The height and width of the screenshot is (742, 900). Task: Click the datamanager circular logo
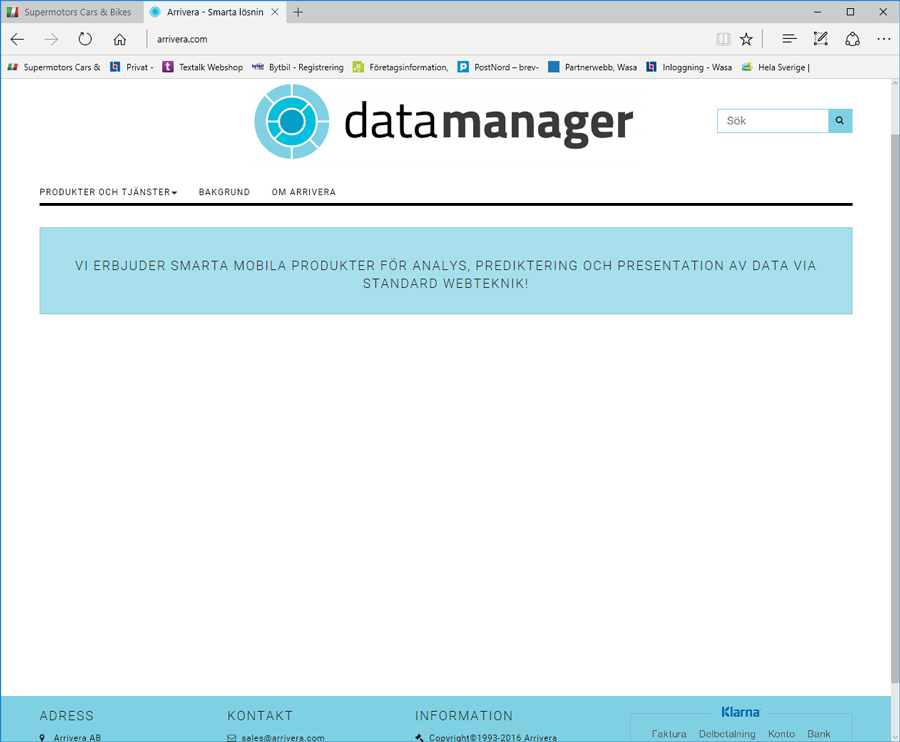292,121
